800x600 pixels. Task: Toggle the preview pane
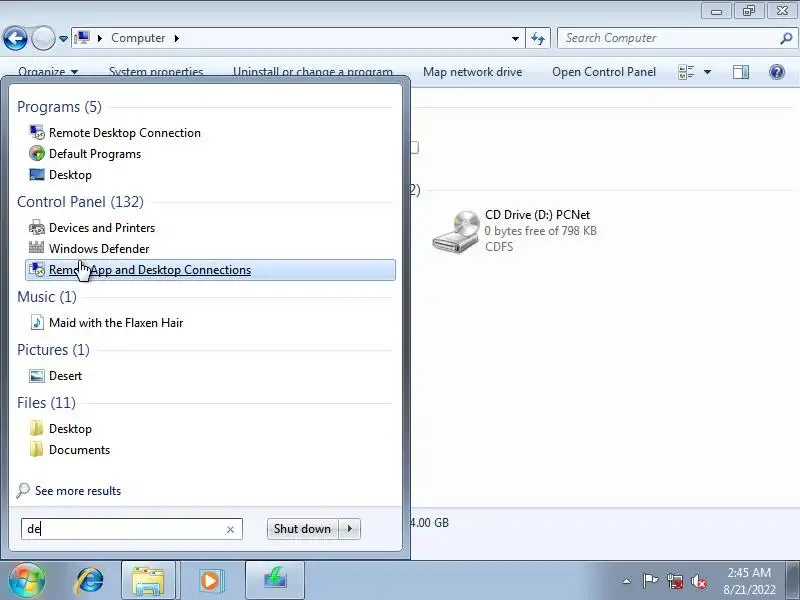point(741,72)
